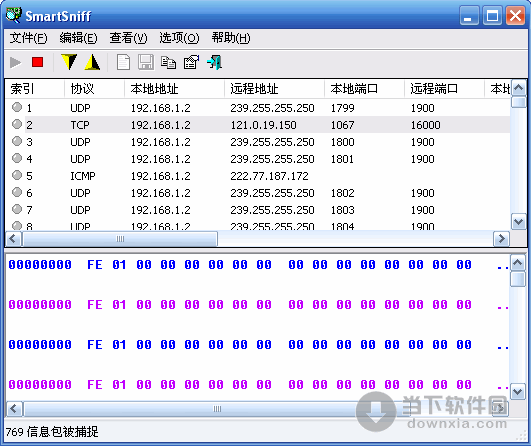Click the status circle icon of row 5
The image size is (531, 446).
17,175
